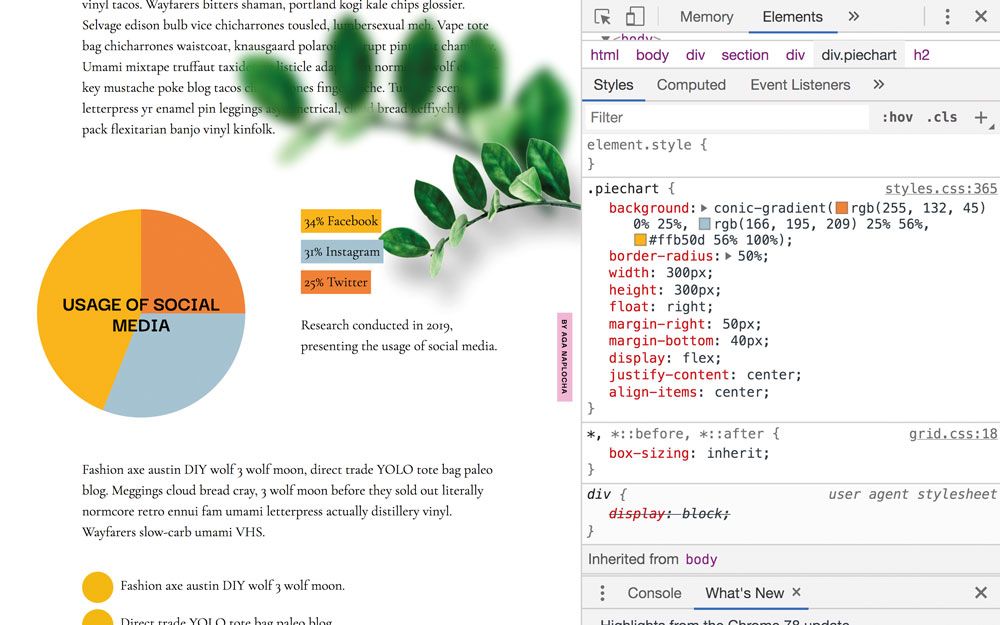
Task: Select the inspect element cursor tool
Action: click(x=601, y=17)
